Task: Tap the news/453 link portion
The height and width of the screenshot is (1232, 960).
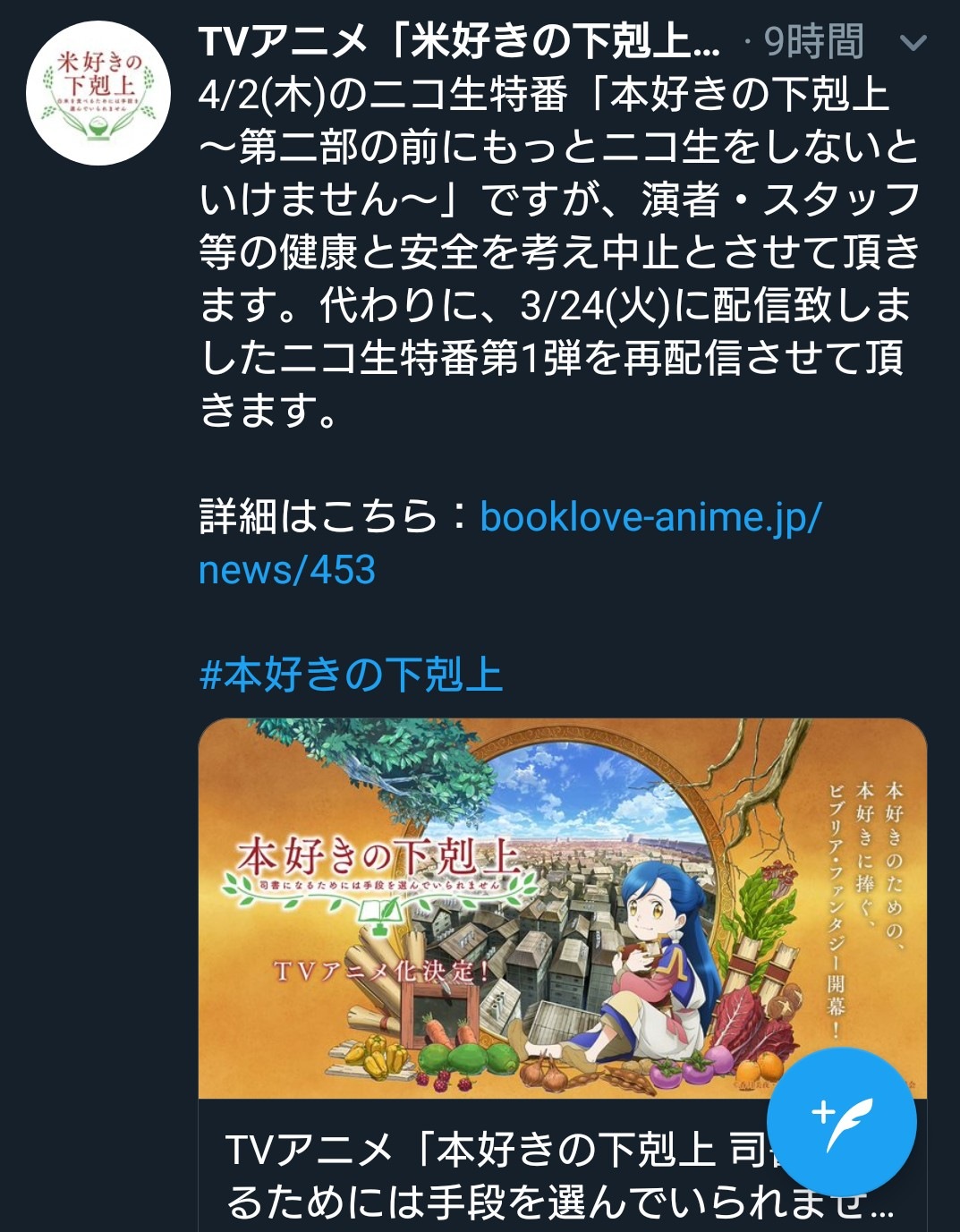Action: 287,570
